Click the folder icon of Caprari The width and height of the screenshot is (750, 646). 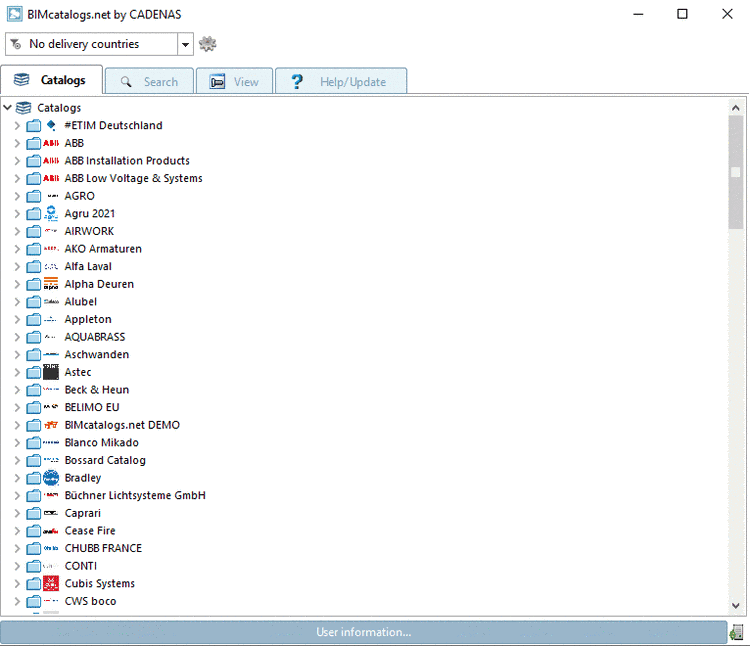click(33, 513)
